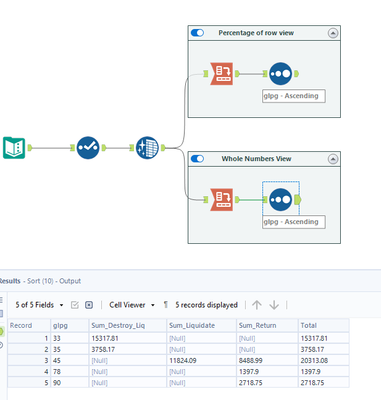This screenshot has width=381, height=400.
Task: Click output anchor of Percentage view Formula tool
Action: point(237,74)
